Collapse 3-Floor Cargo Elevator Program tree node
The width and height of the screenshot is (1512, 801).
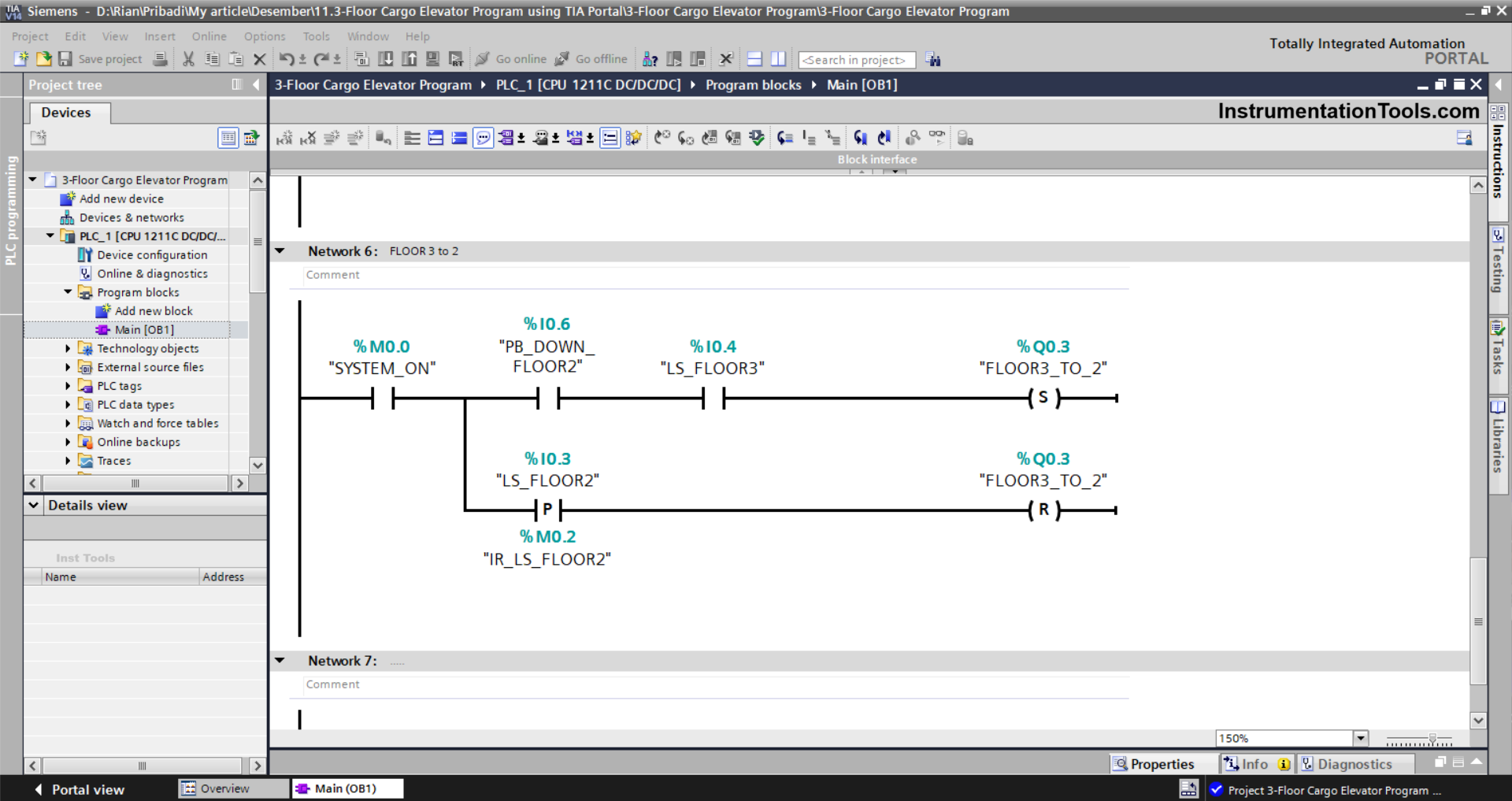tap(33, 180)
